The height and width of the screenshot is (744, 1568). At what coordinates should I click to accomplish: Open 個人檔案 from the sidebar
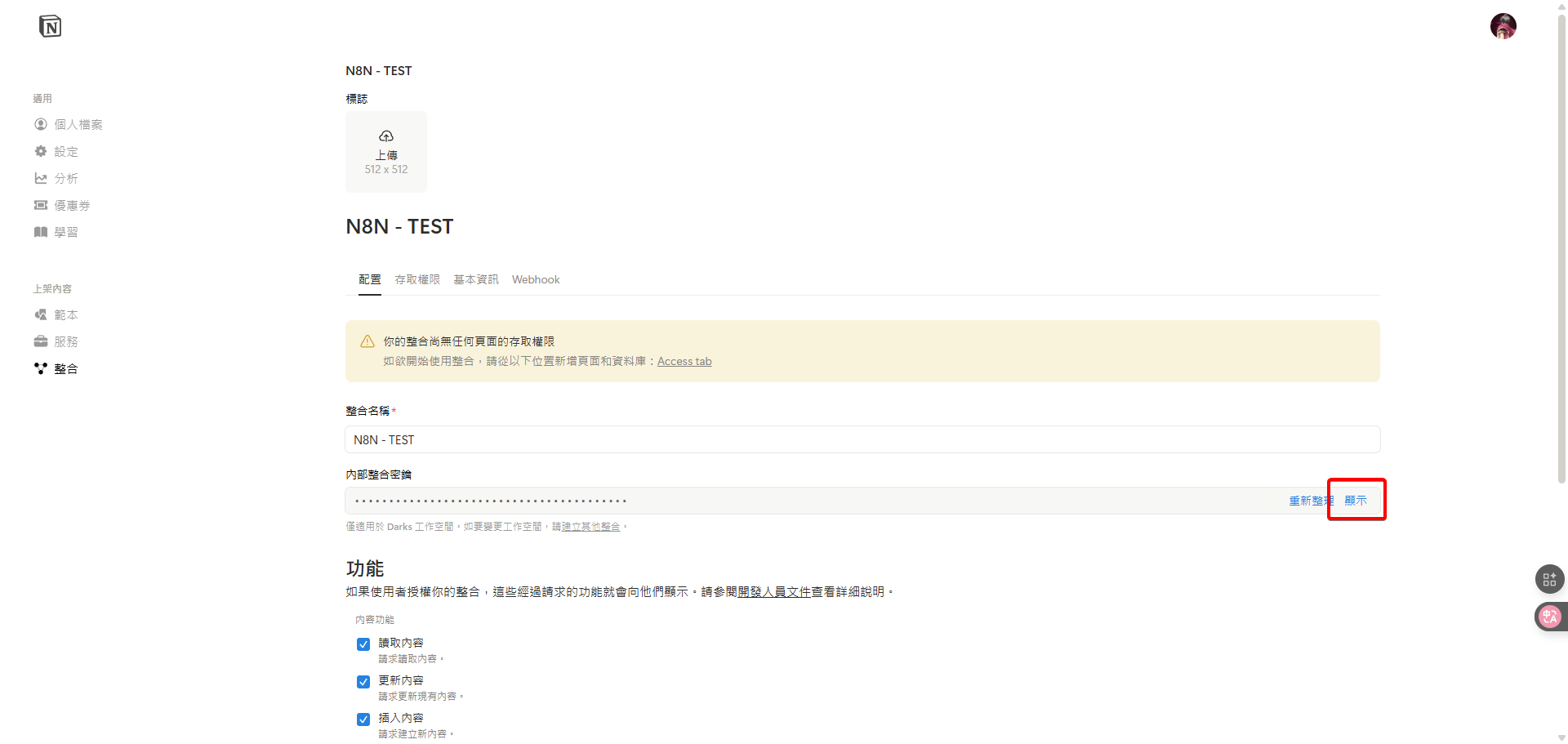point(79,124)
